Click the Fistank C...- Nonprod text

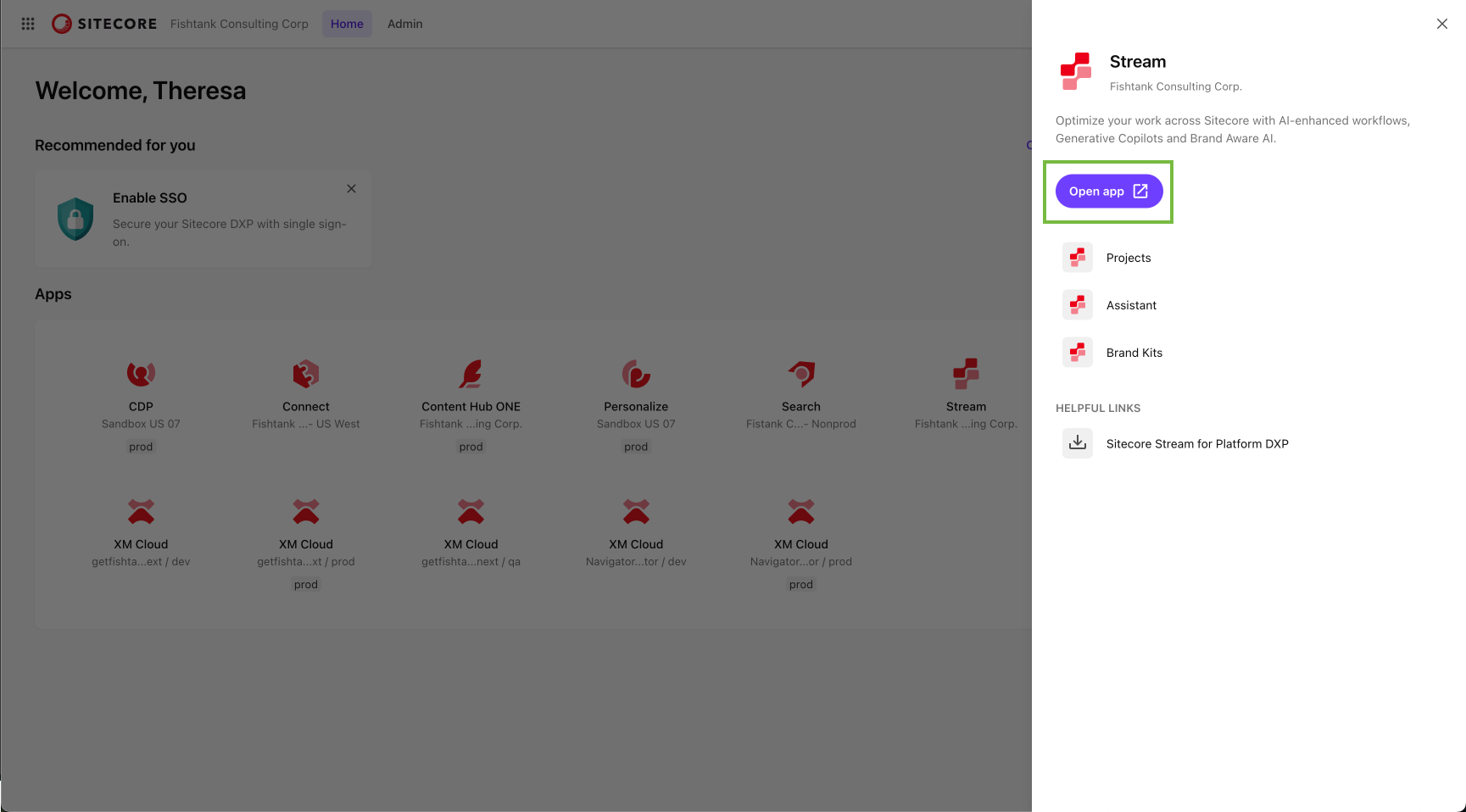tap(801, 424)
